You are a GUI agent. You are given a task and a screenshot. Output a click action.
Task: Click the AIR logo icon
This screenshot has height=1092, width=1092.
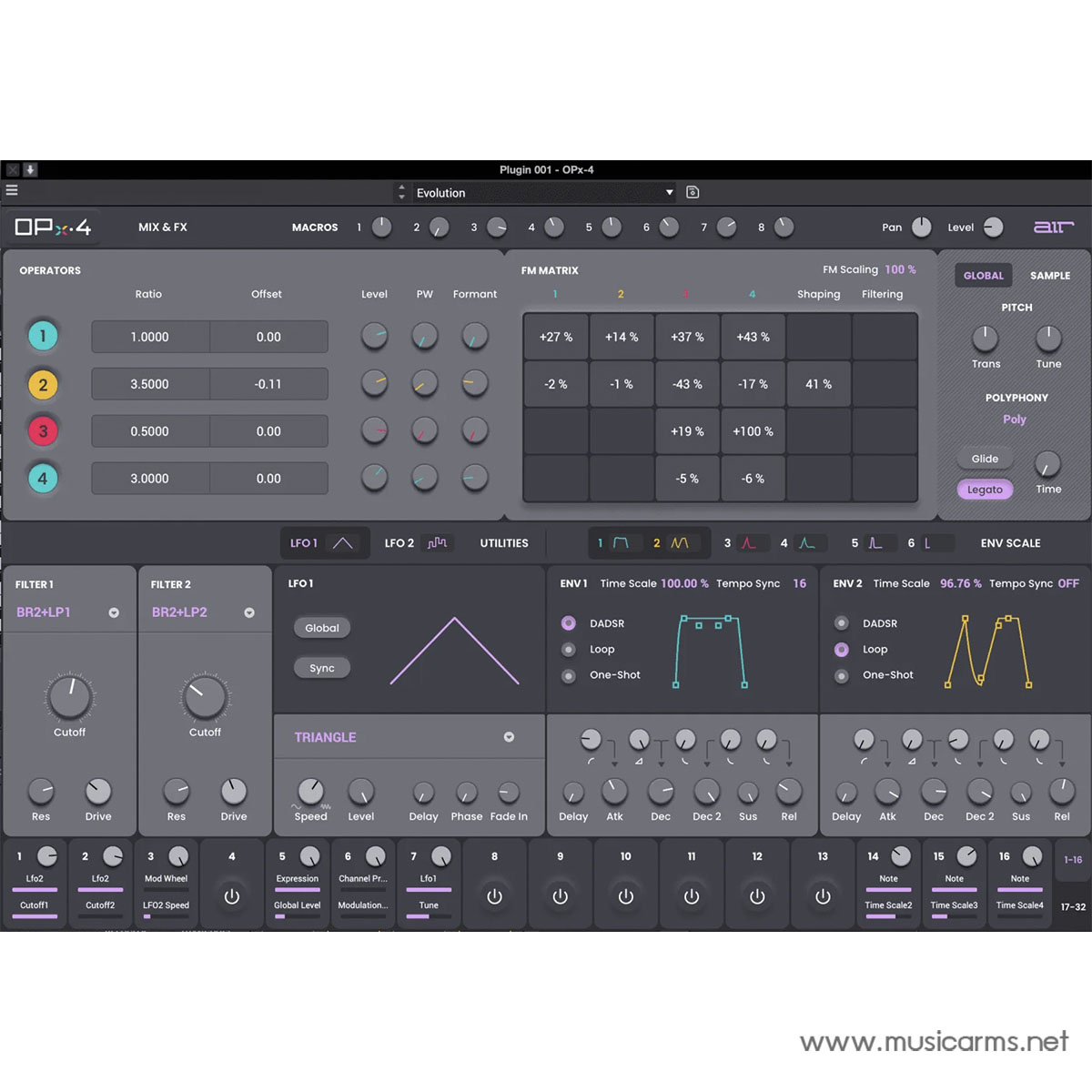click(1053, 227)
